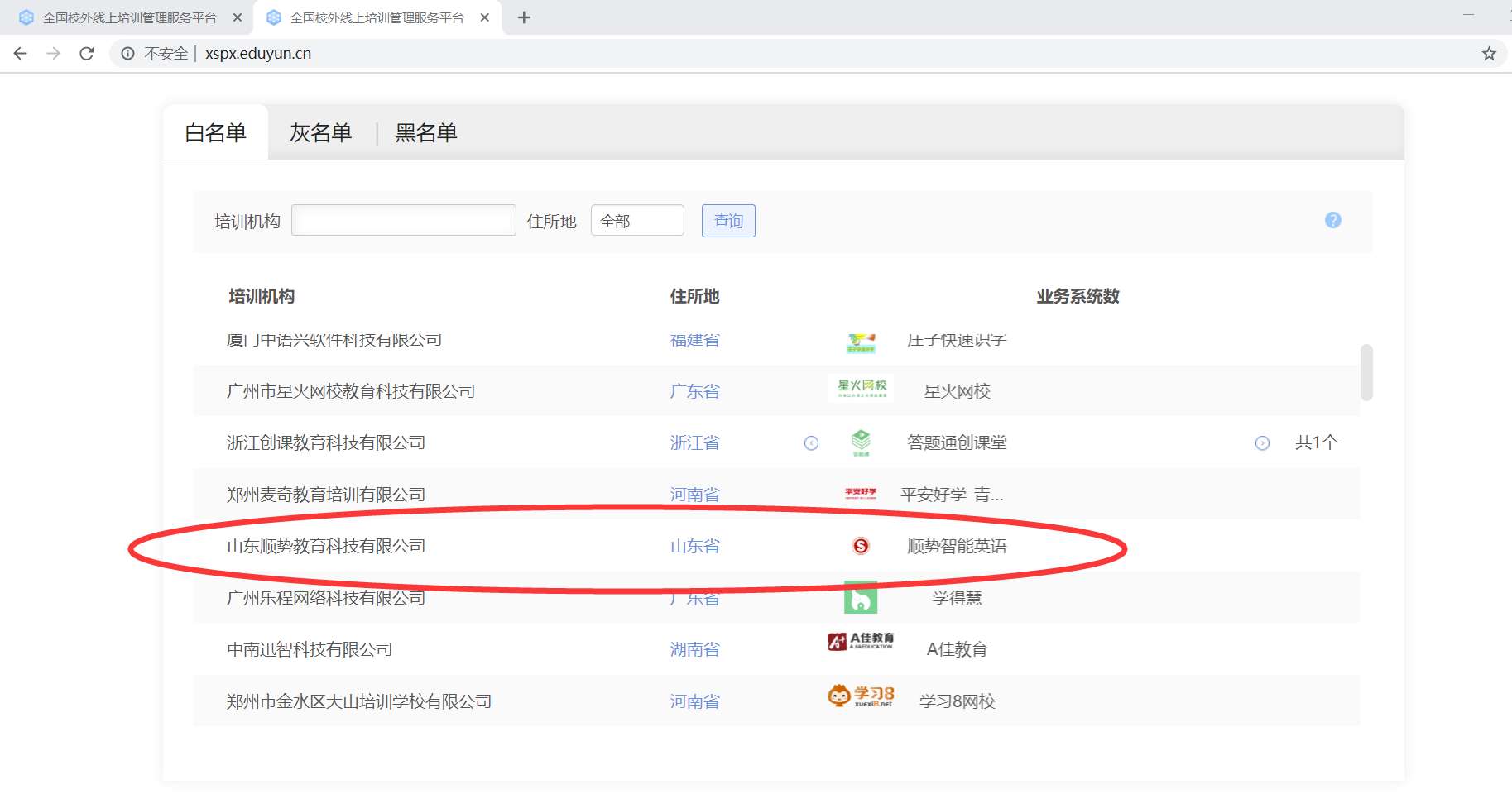Click the 学得慧 green logo
Screen dimensions: 1512x794
pos(861,597)
